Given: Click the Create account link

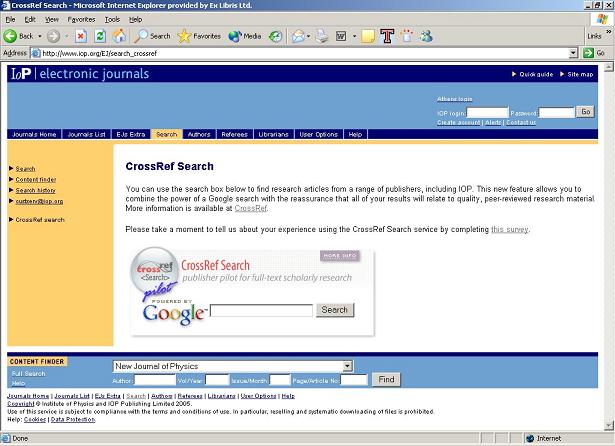Looking at the screenshot, I should coord(459,122).
